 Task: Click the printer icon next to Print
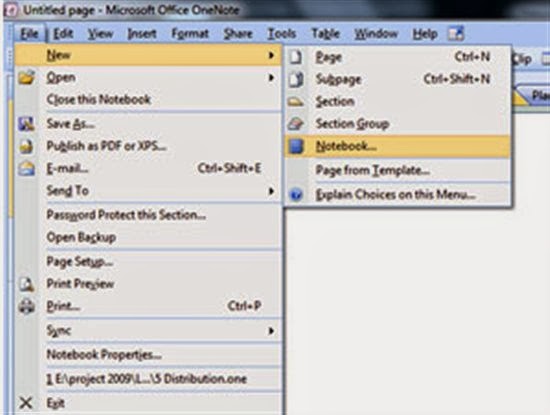point(27,306)
